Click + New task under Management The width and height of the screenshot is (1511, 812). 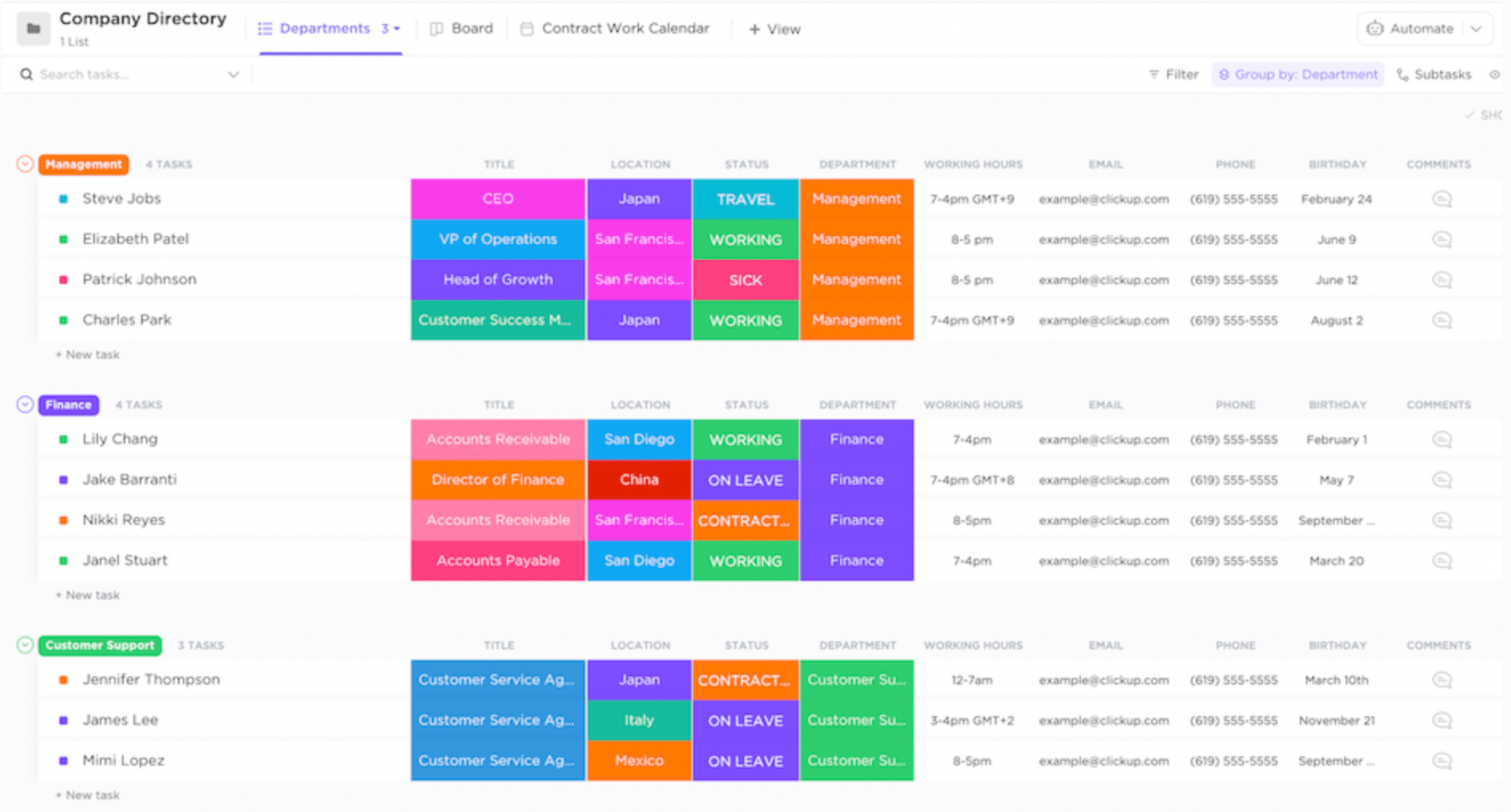pos(87,355)
